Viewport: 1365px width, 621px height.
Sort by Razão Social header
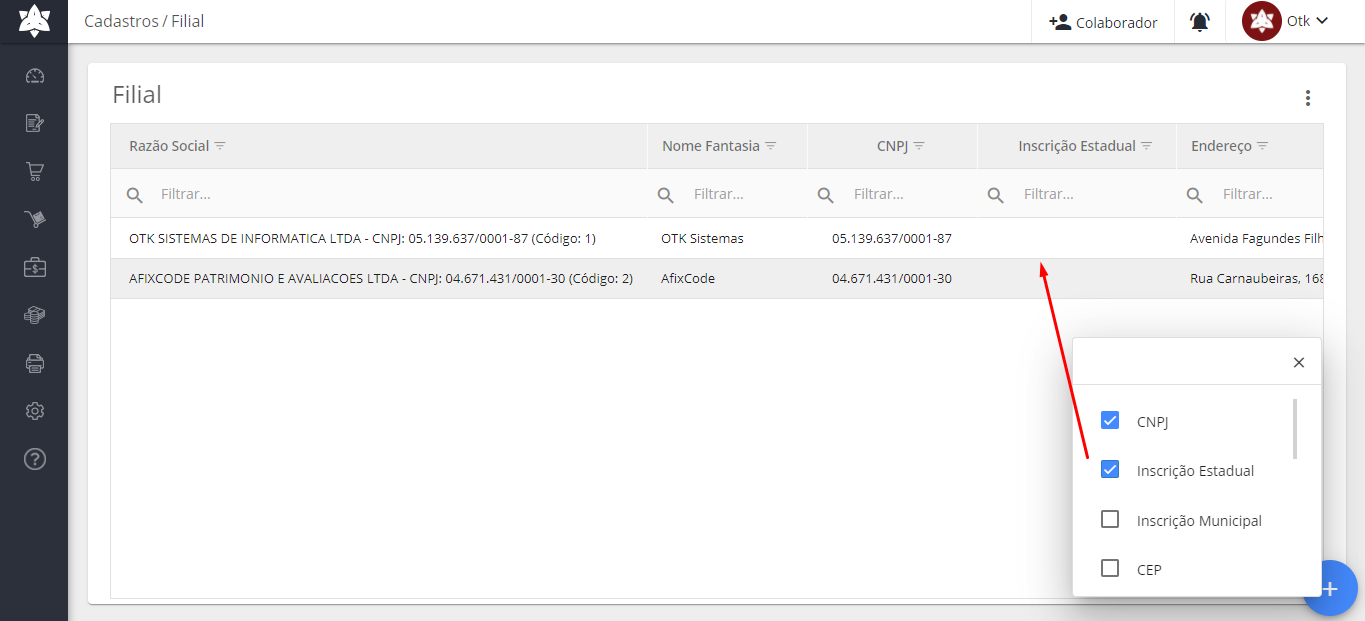169,146
